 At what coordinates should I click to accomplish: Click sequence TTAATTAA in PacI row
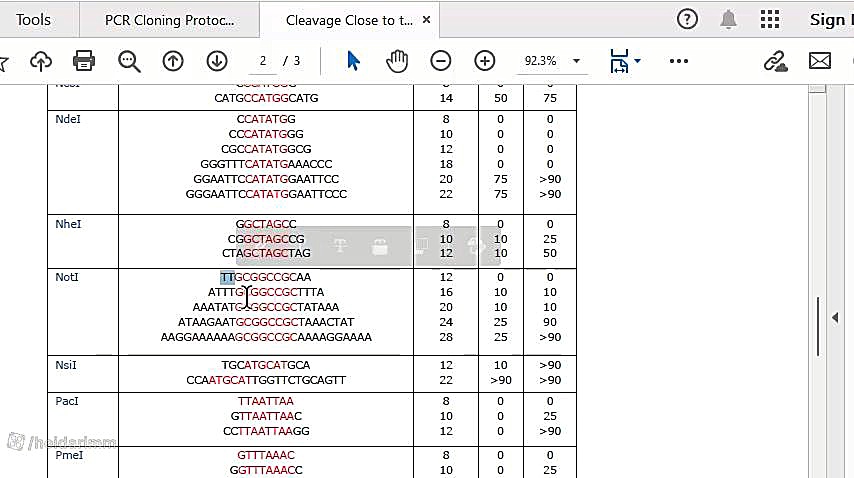[266, 401]
